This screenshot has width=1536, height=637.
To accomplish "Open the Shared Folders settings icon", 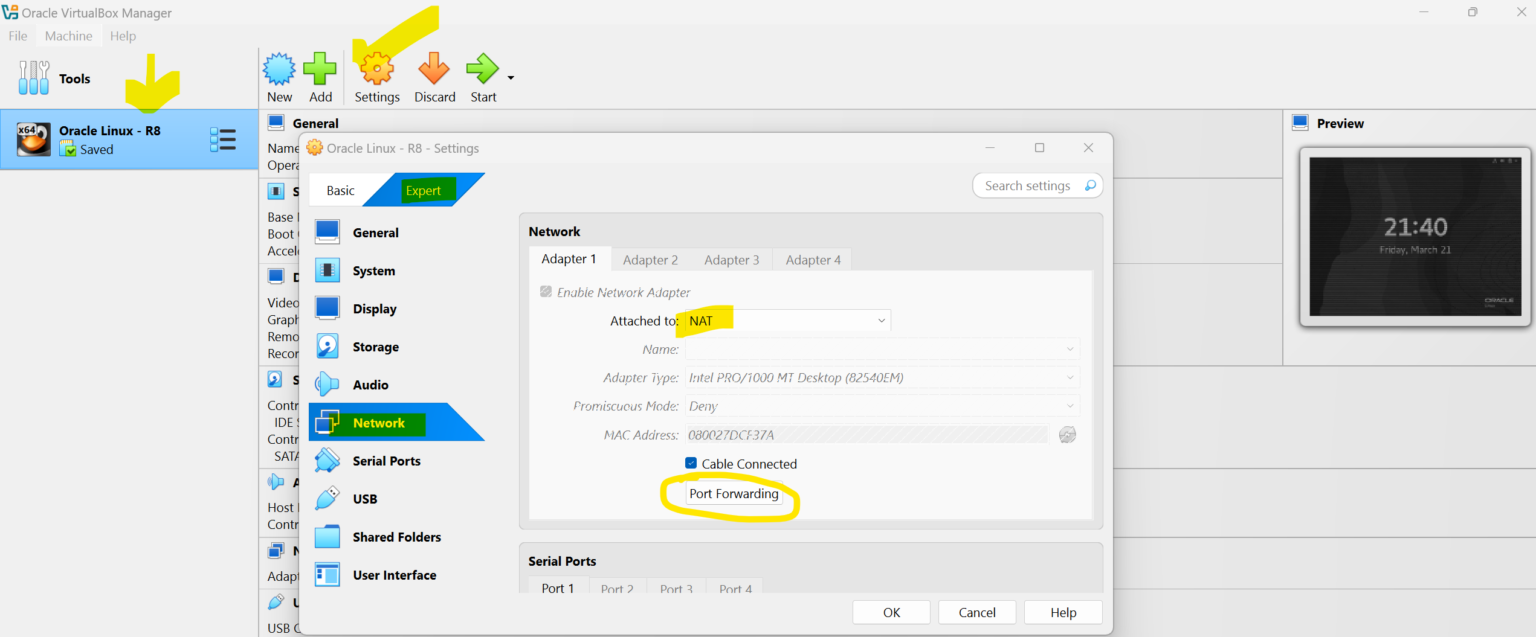I will tap(328, 536).
